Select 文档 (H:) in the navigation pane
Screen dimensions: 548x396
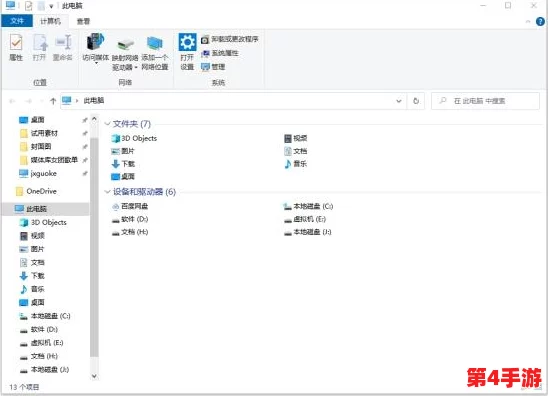(x=39, y=356)
